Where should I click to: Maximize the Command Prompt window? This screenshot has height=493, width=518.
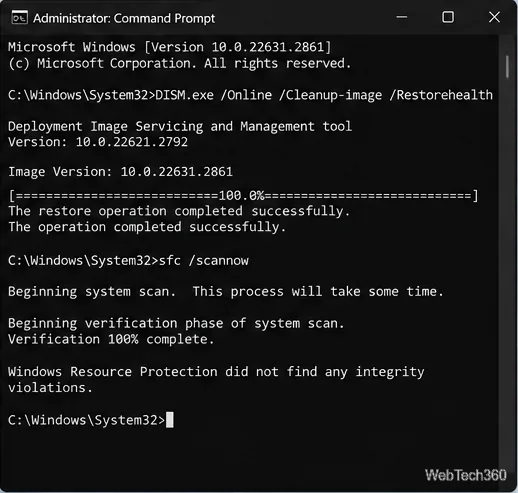pos(448,17)
